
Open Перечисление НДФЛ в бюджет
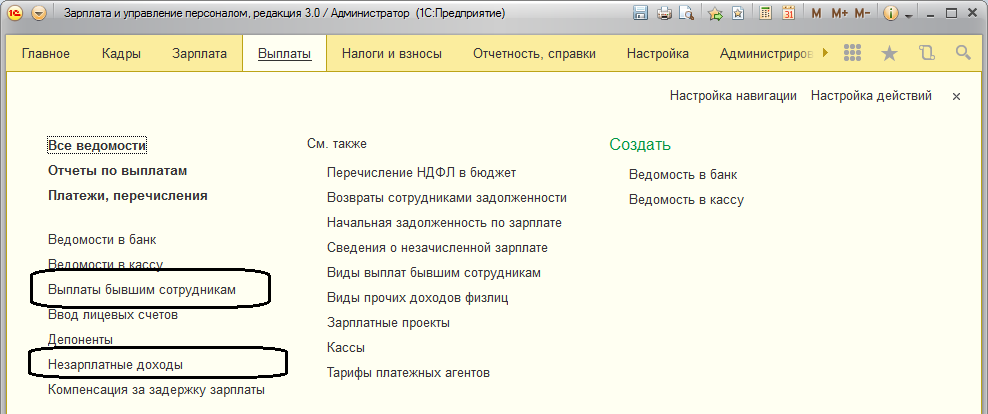(422, 173)
